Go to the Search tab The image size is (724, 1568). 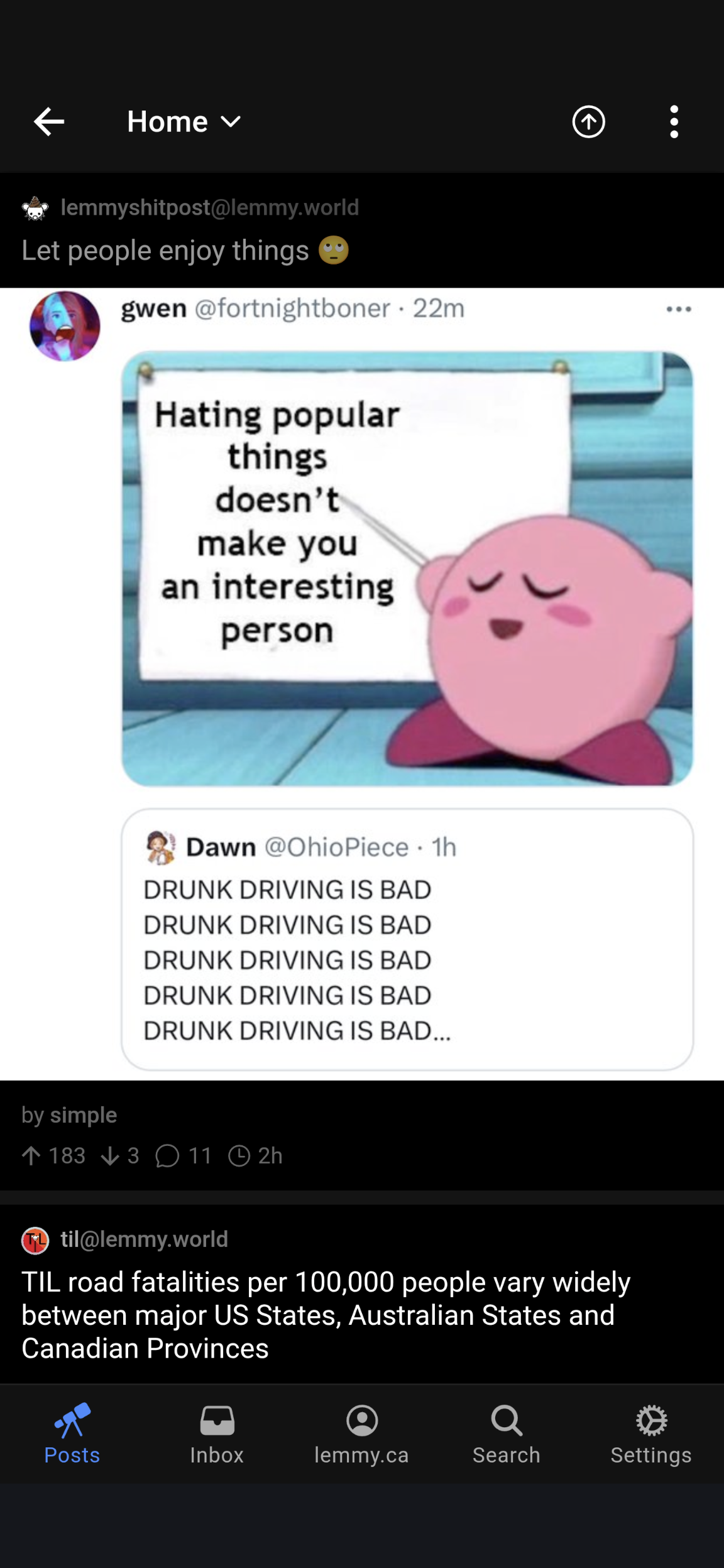[507, 1435]
